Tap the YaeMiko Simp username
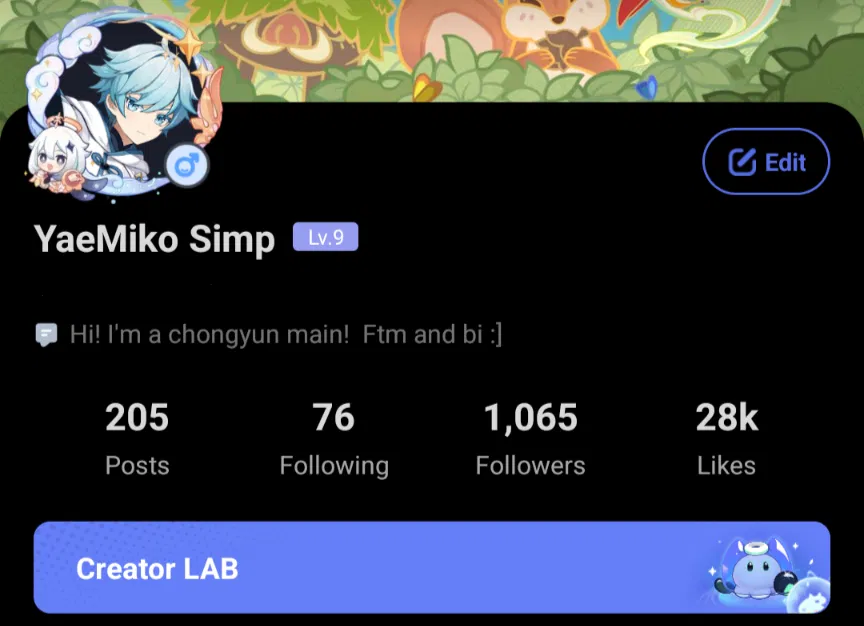This screenshot has height=626, width=864. pos(154,239)
